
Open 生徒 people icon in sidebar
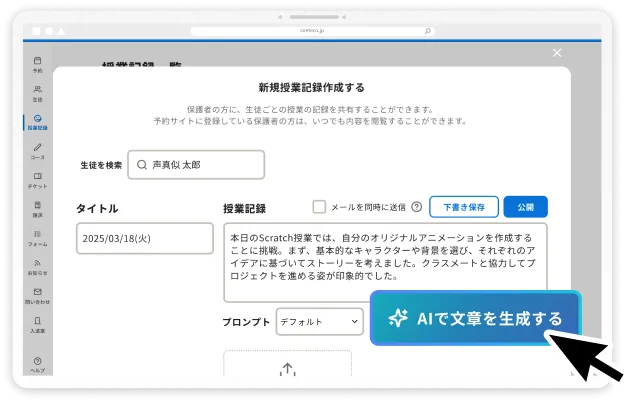(38, 89)
